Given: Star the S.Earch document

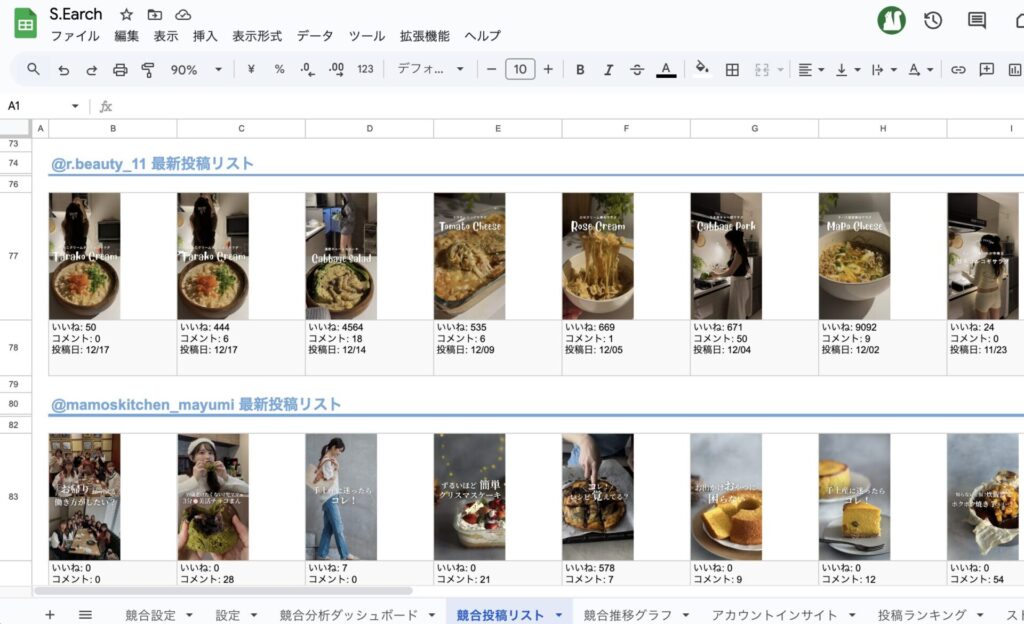Looking at the screenshot, I should click(126, 15).
